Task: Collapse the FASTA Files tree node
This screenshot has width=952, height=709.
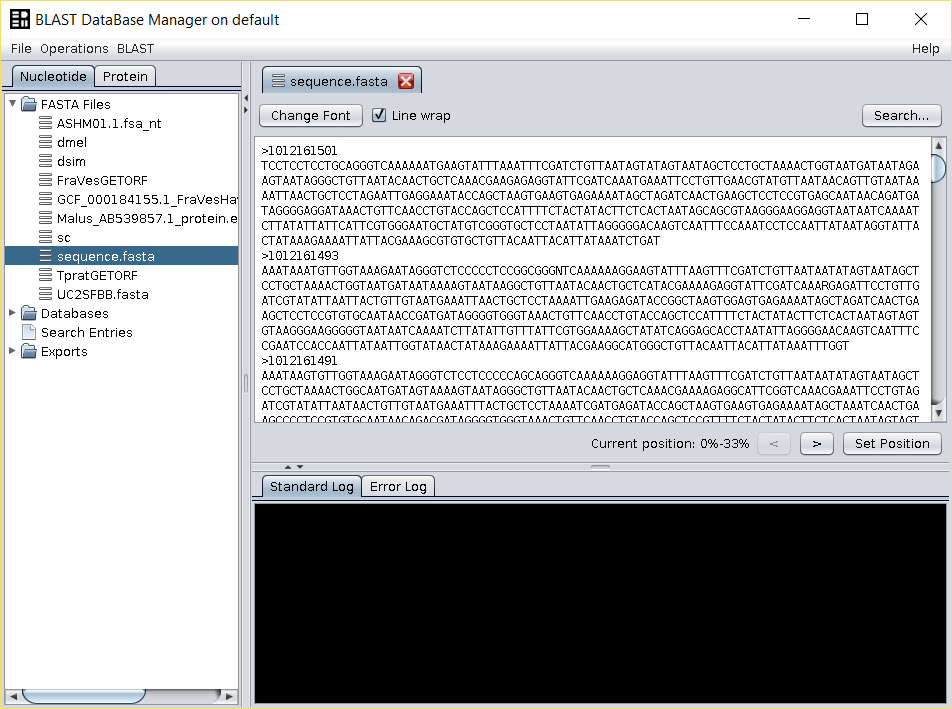Action: [13, 104]
